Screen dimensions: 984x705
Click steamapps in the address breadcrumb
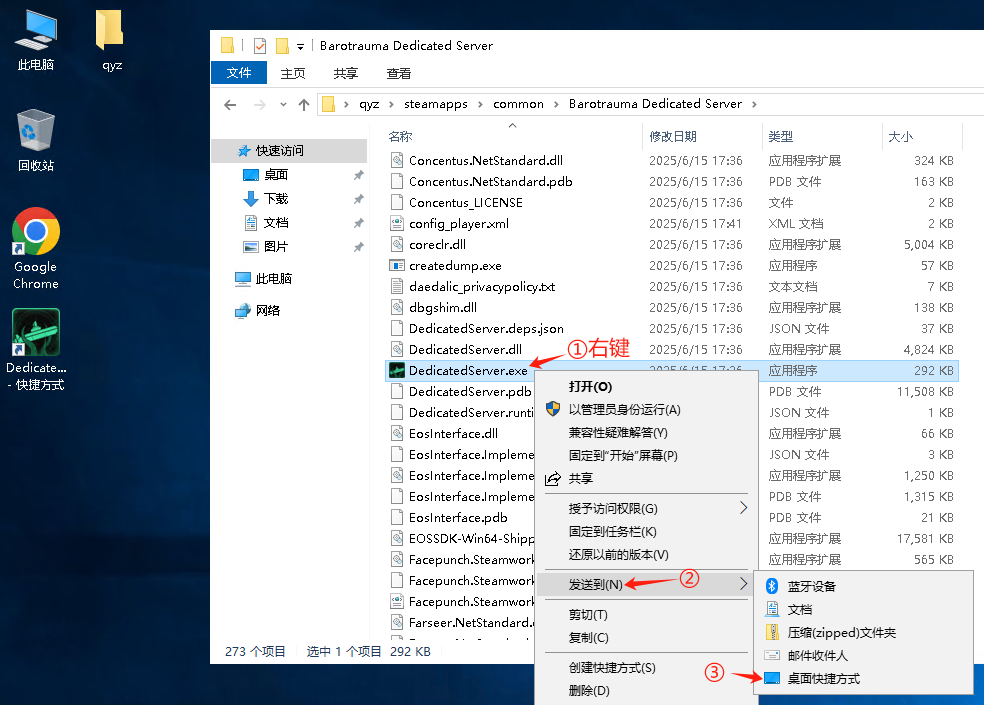point(436,104)
